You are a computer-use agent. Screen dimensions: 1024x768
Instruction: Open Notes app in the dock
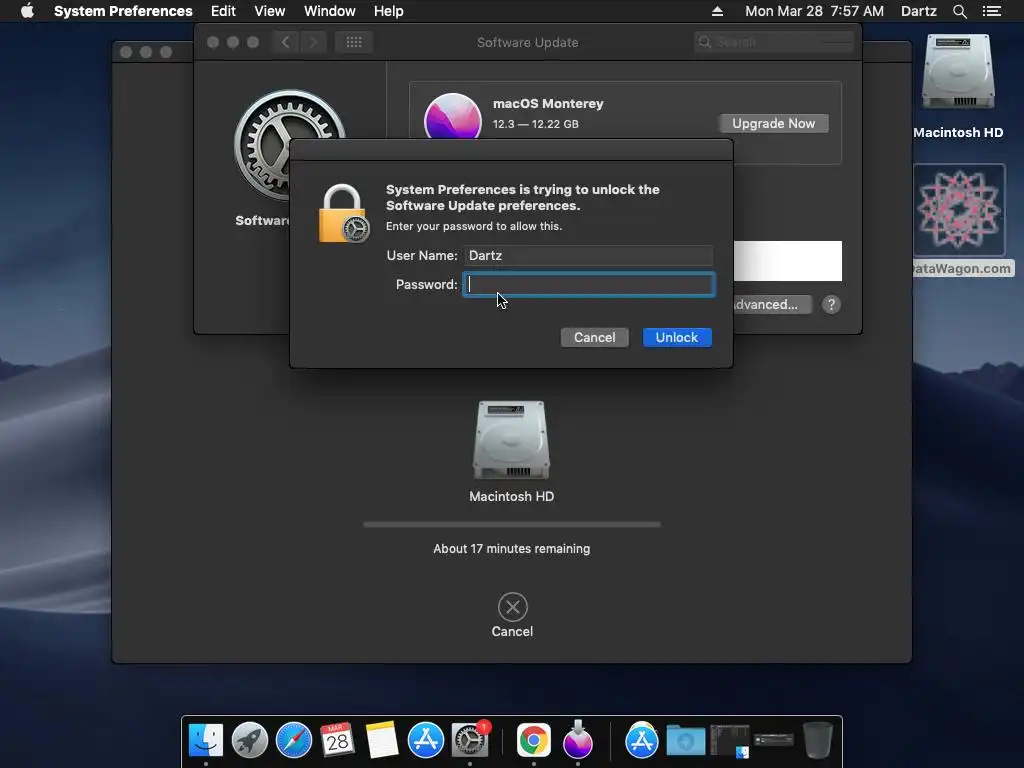pyautogui.click(x=382, y=740)
